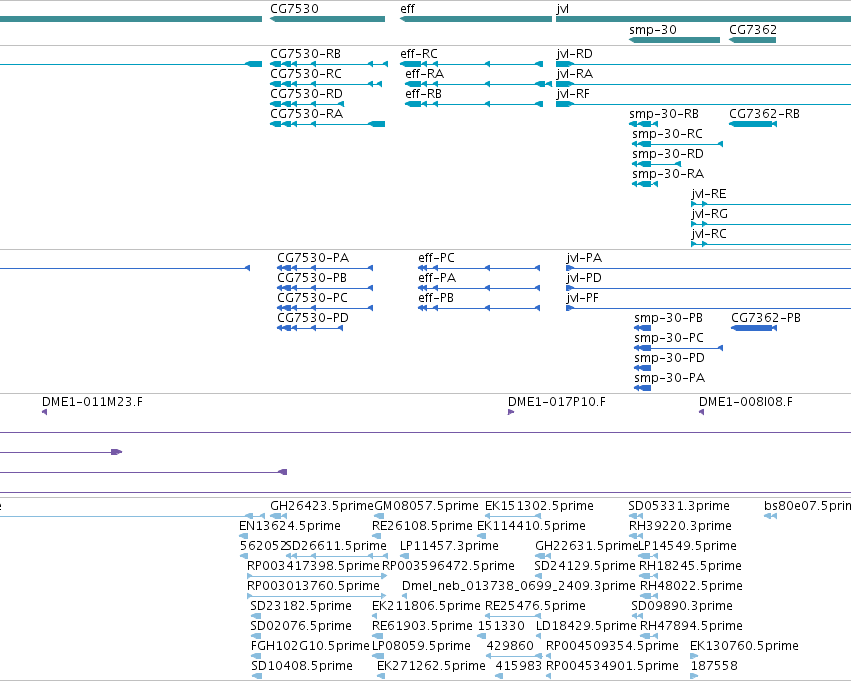Select the eff-PA protein feature
The width and height of the screenshot is (851, 681).
pyautogui.click(x=479, y=288)
